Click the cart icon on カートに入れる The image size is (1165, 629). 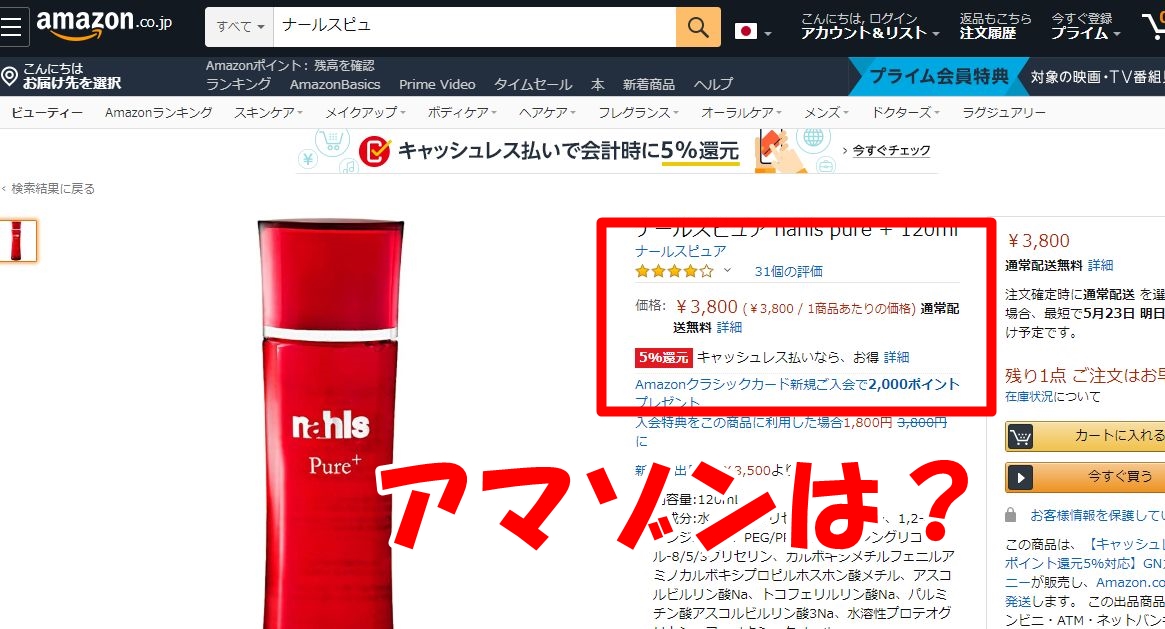tap(1020, 437)
